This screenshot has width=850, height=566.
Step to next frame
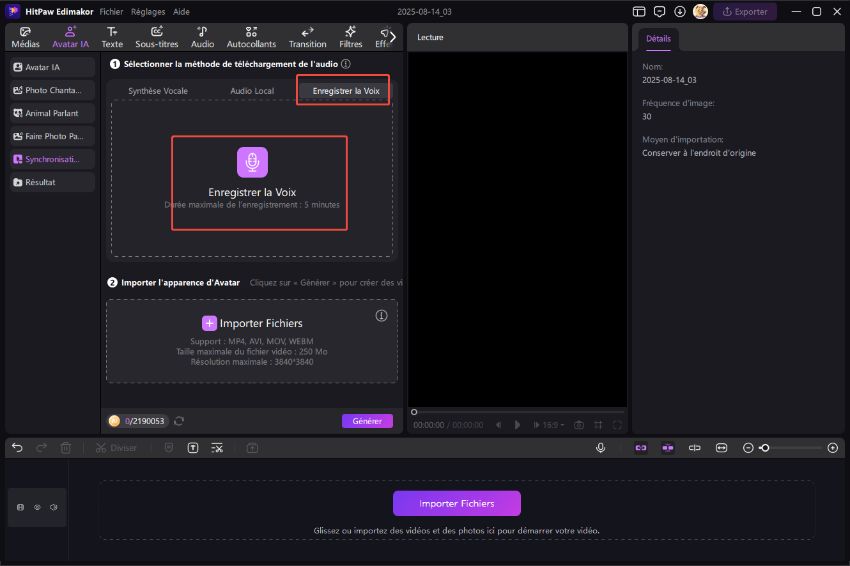536,425
